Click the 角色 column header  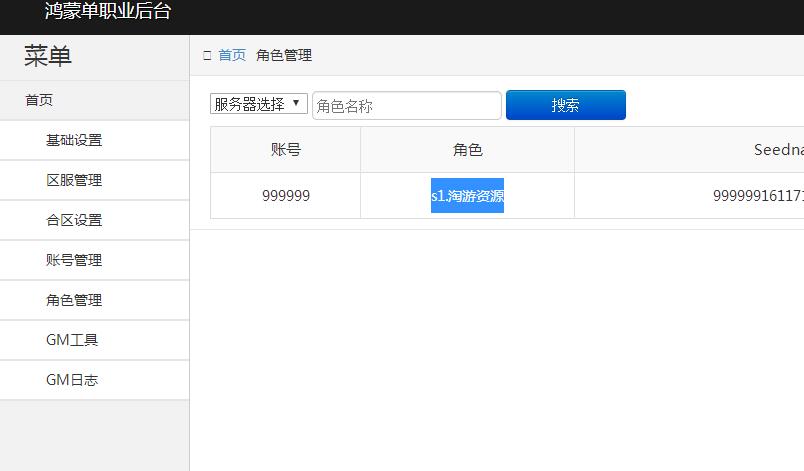467,150
